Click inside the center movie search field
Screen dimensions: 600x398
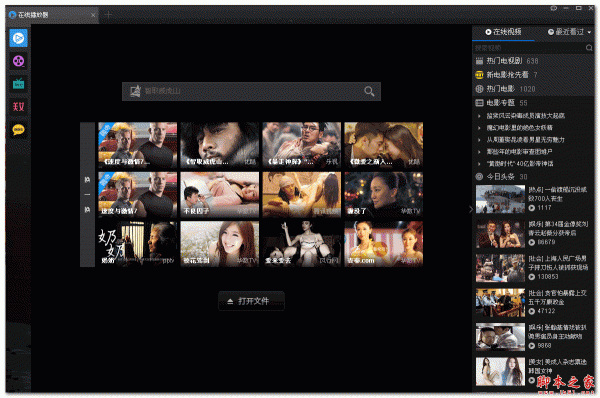pyautogui.click(x=251, y=91)
